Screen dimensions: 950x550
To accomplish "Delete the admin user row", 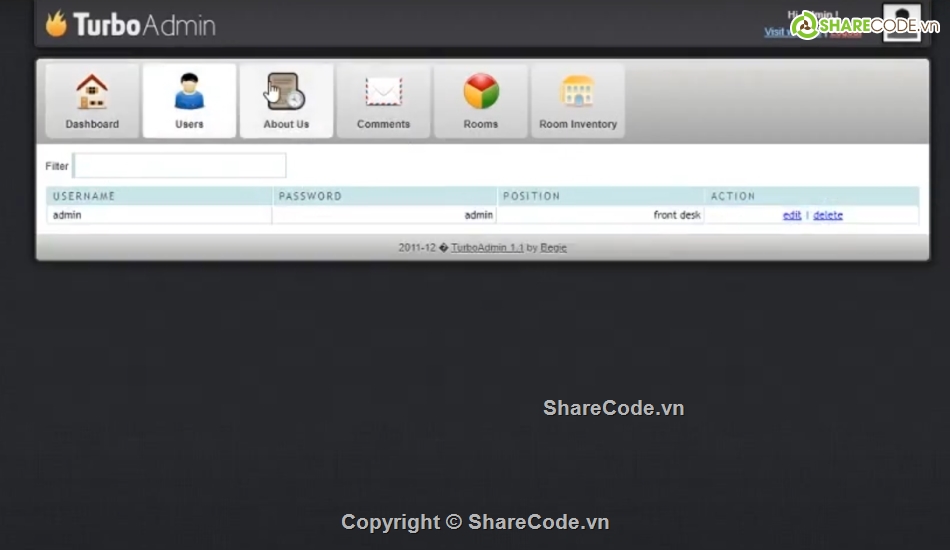I will (x=828, y=215).
